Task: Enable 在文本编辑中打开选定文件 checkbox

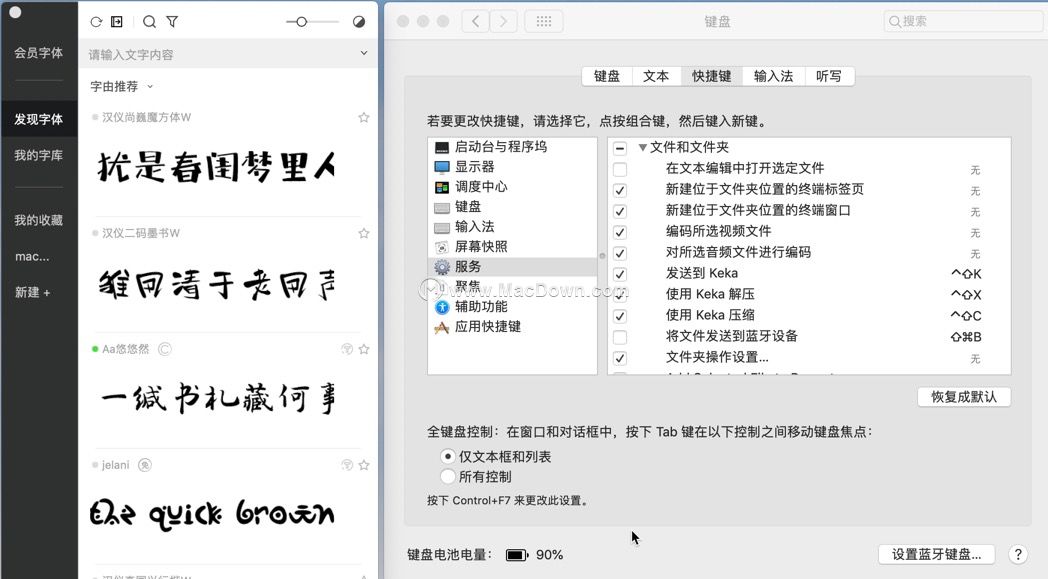Action: (620, 169)
